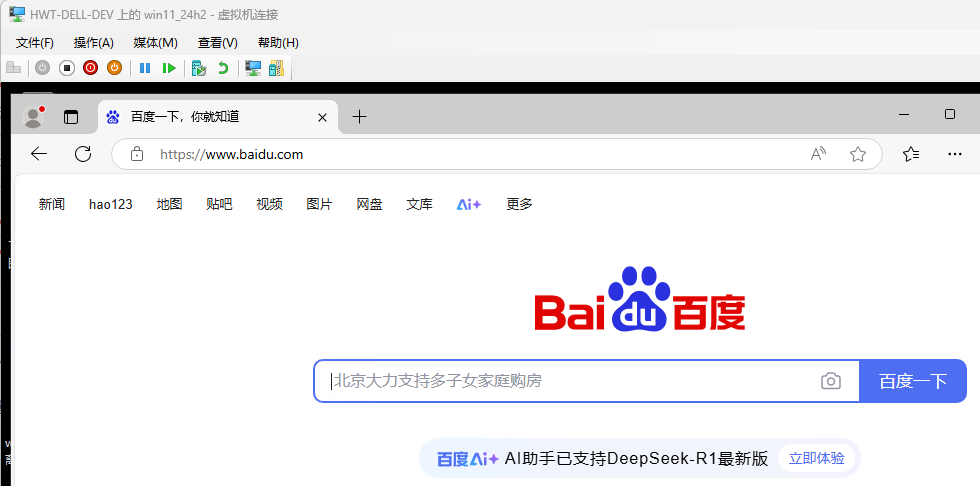Click the Turn Off stop-square icon
The width and height of the screenshot is (980, 486).
click(x=67, y=68)
